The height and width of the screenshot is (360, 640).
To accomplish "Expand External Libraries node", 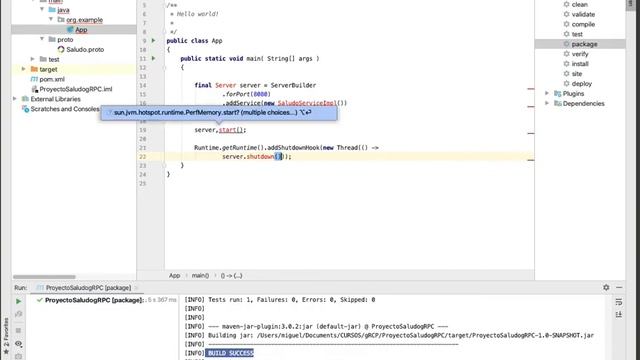I will 15,99.
